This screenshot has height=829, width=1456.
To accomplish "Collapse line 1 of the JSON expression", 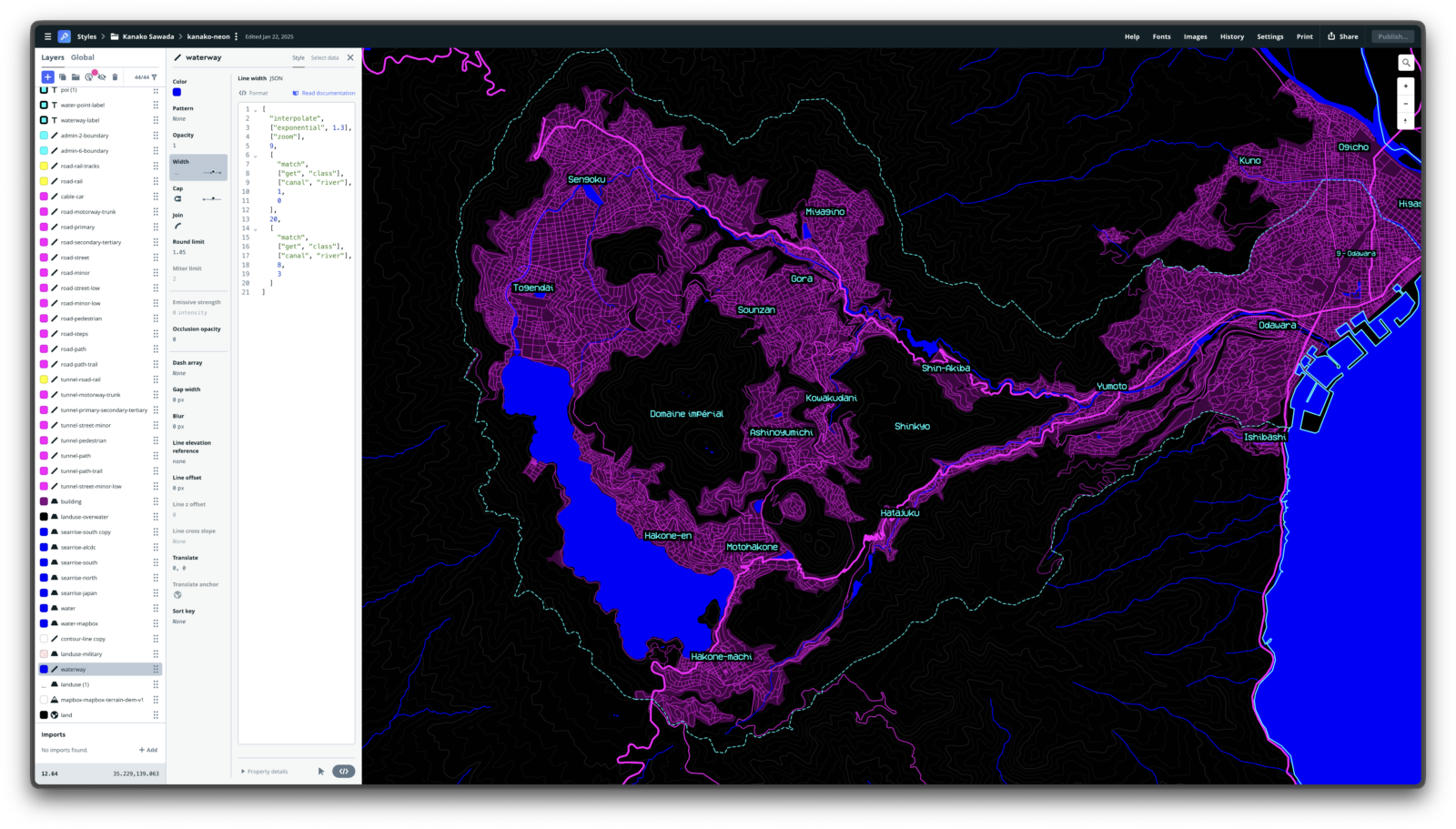I will pos(256,109).
